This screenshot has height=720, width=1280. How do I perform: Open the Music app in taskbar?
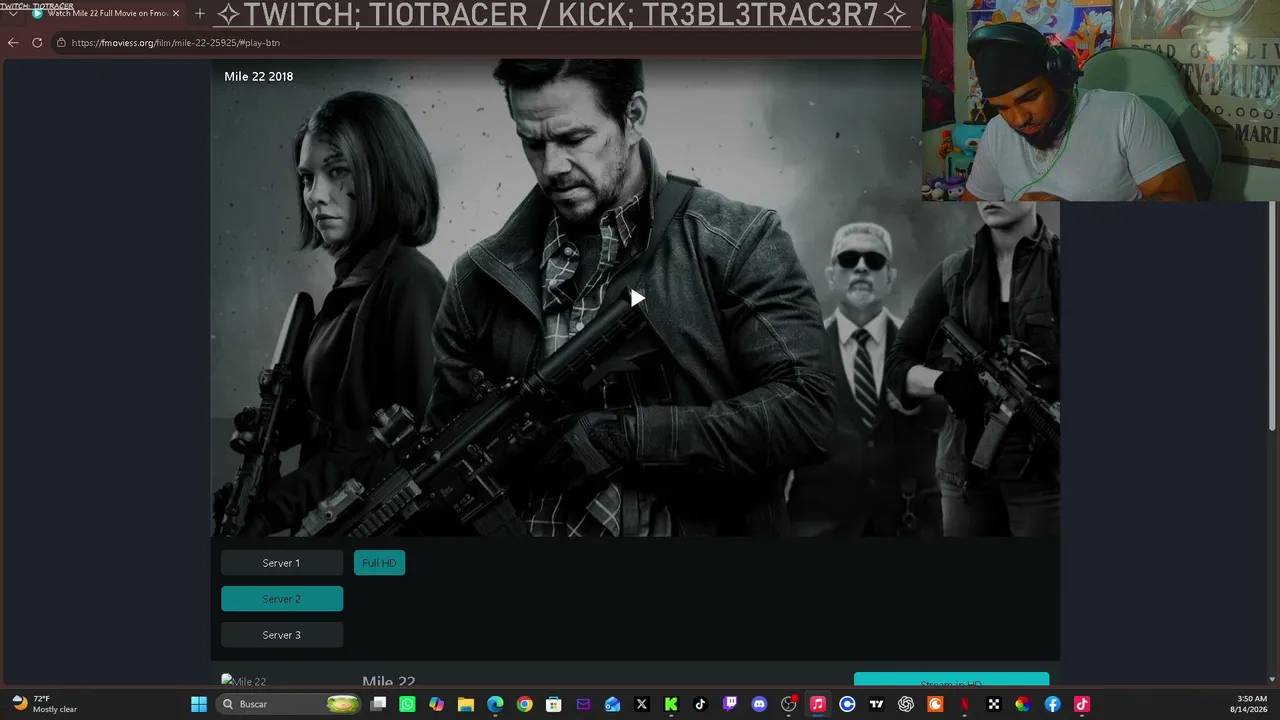coord(818,704)
